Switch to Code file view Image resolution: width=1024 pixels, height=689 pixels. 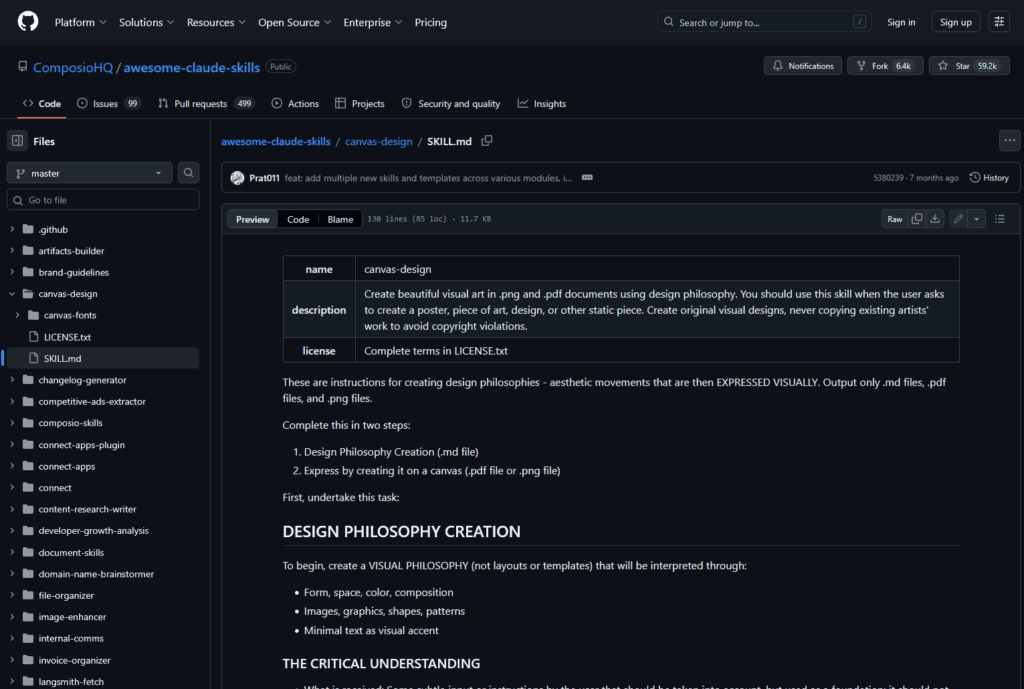298,219
